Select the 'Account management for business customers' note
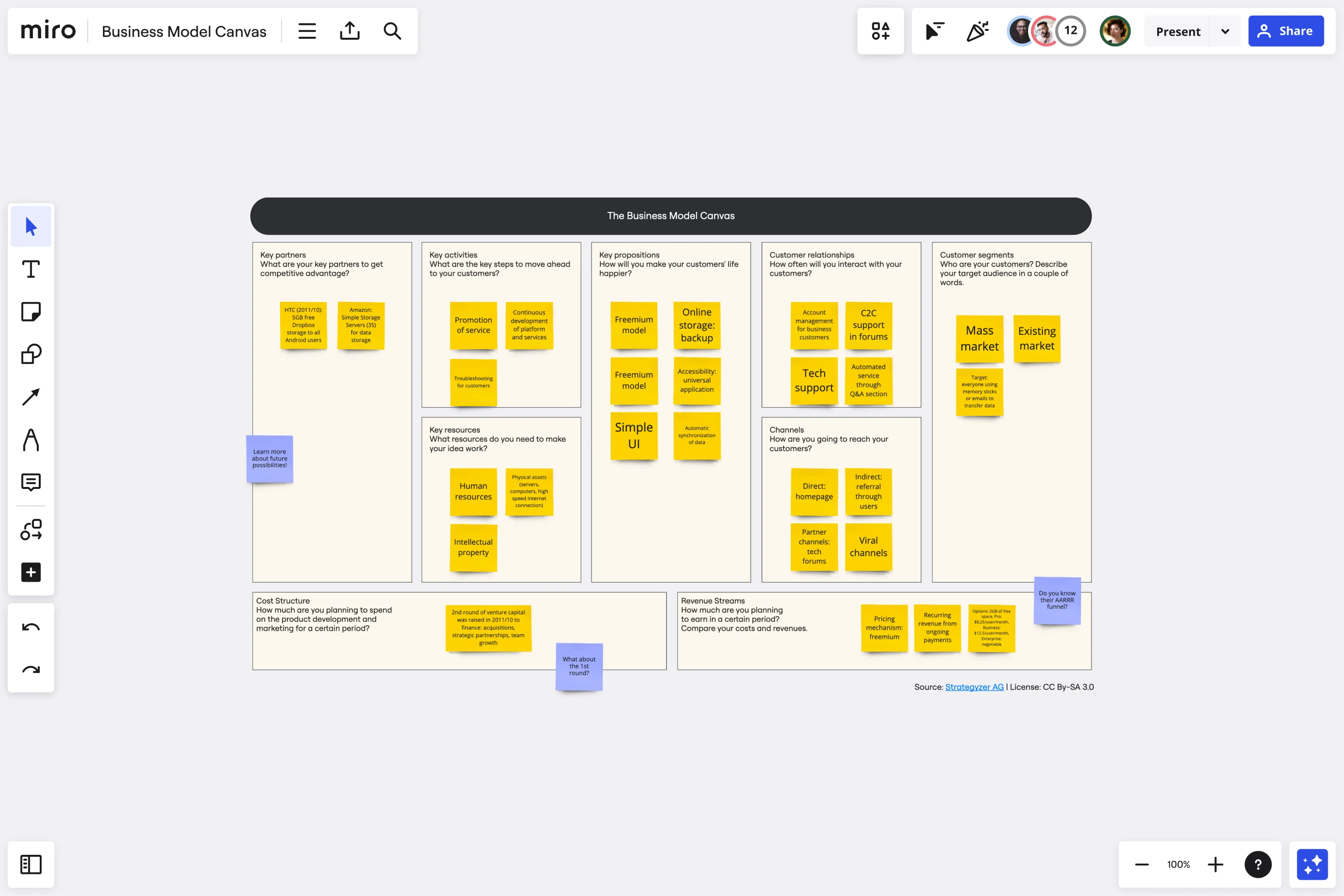The height and width of the screenshot is (896, 1344). (814, 325)
